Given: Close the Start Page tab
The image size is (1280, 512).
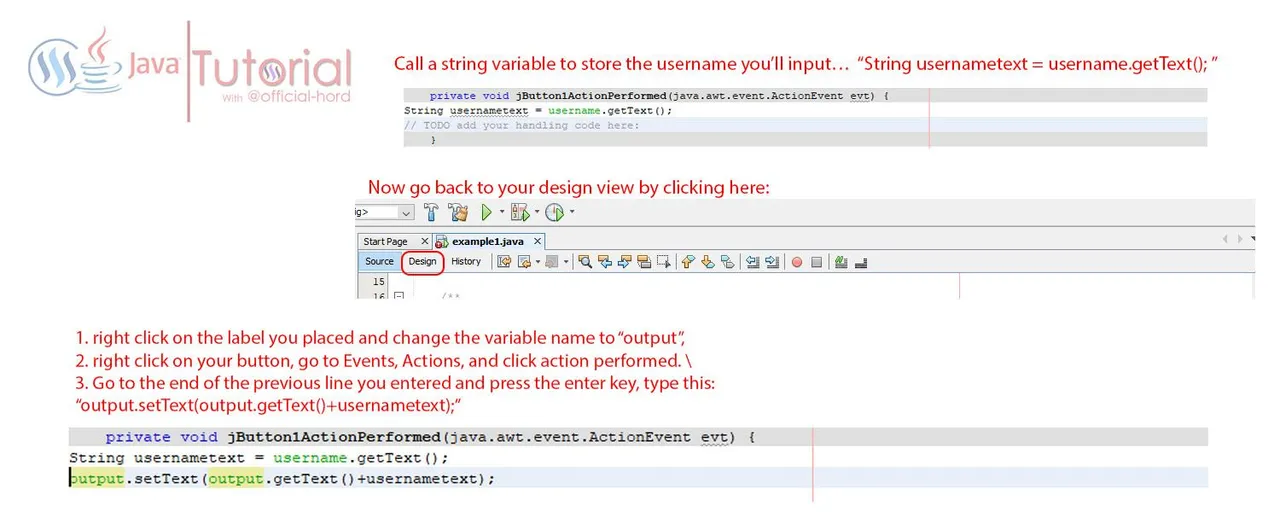Looking at the screenshot, I should (x=424, y=241).
